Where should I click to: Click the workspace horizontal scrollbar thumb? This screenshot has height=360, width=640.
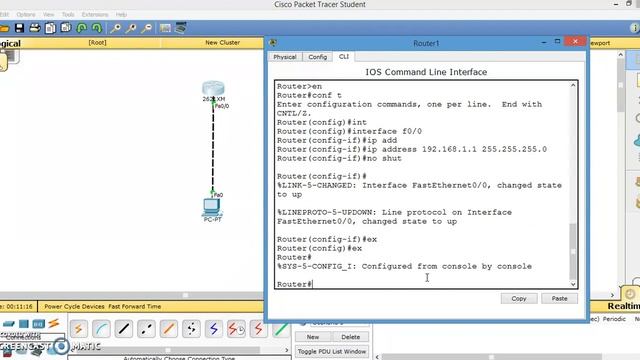pos(185,295)
